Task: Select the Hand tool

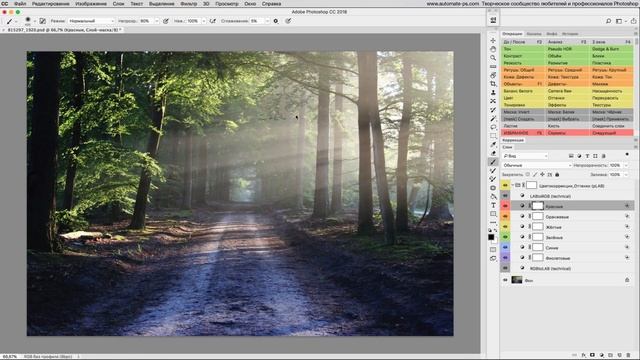Action: click(493, 49)
